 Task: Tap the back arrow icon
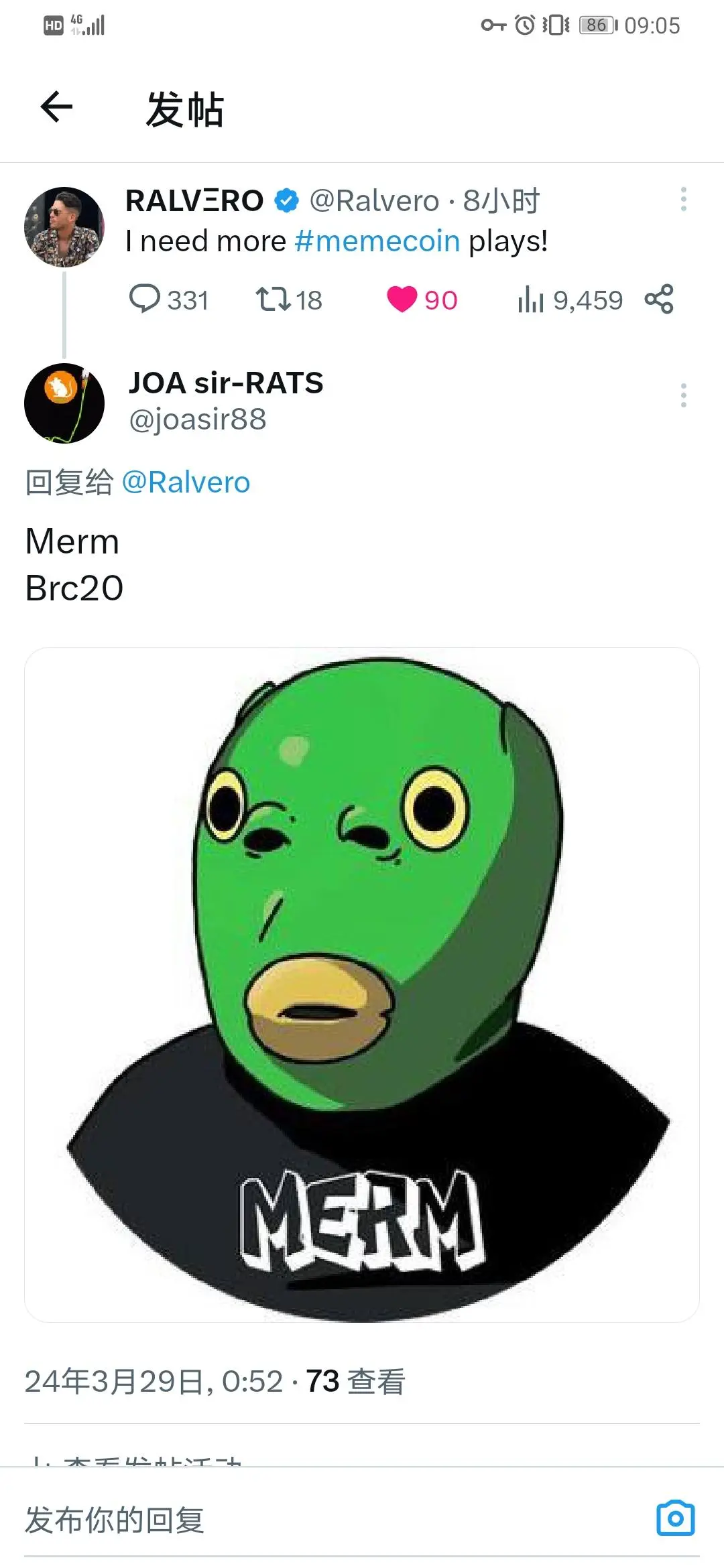point(56,107)
